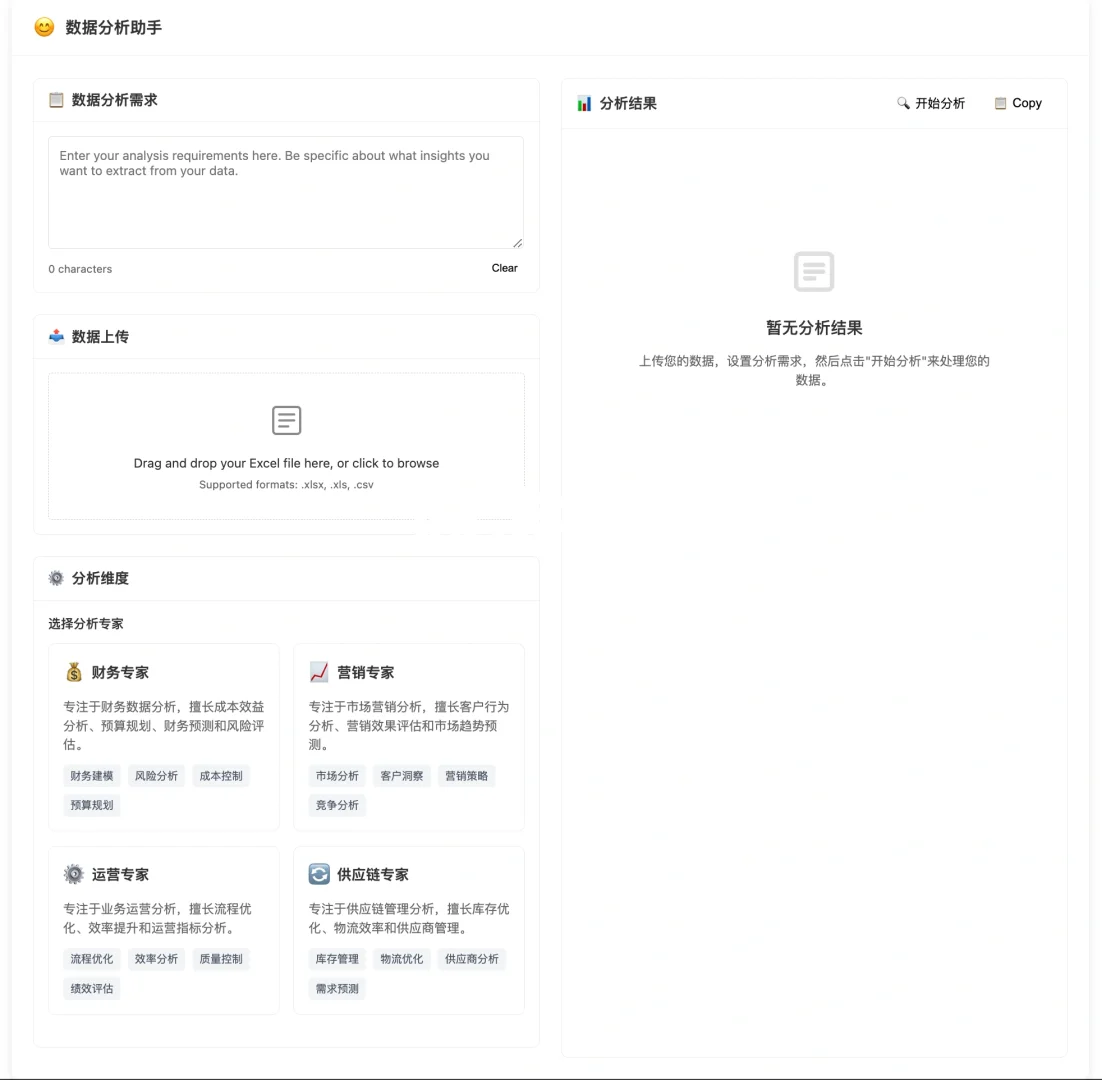Focus the analysis requirements text area
Screen dimensions: 1102x1080
pyautogui.click(x=286, y=193)
